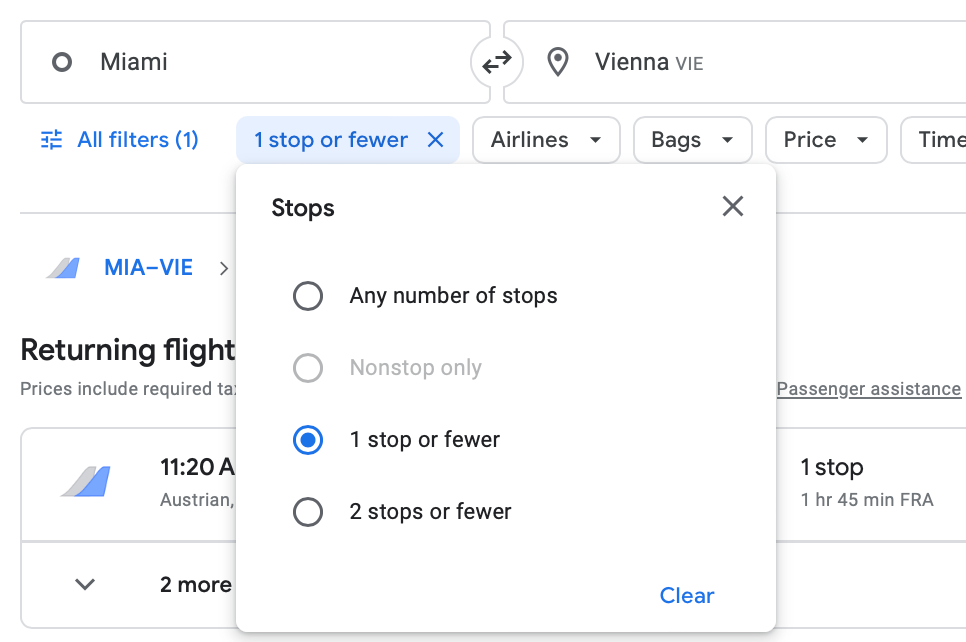This screenshot has height=642, width=966.
Task: Open the Passenger assistance link
Action: coord(868,389)
